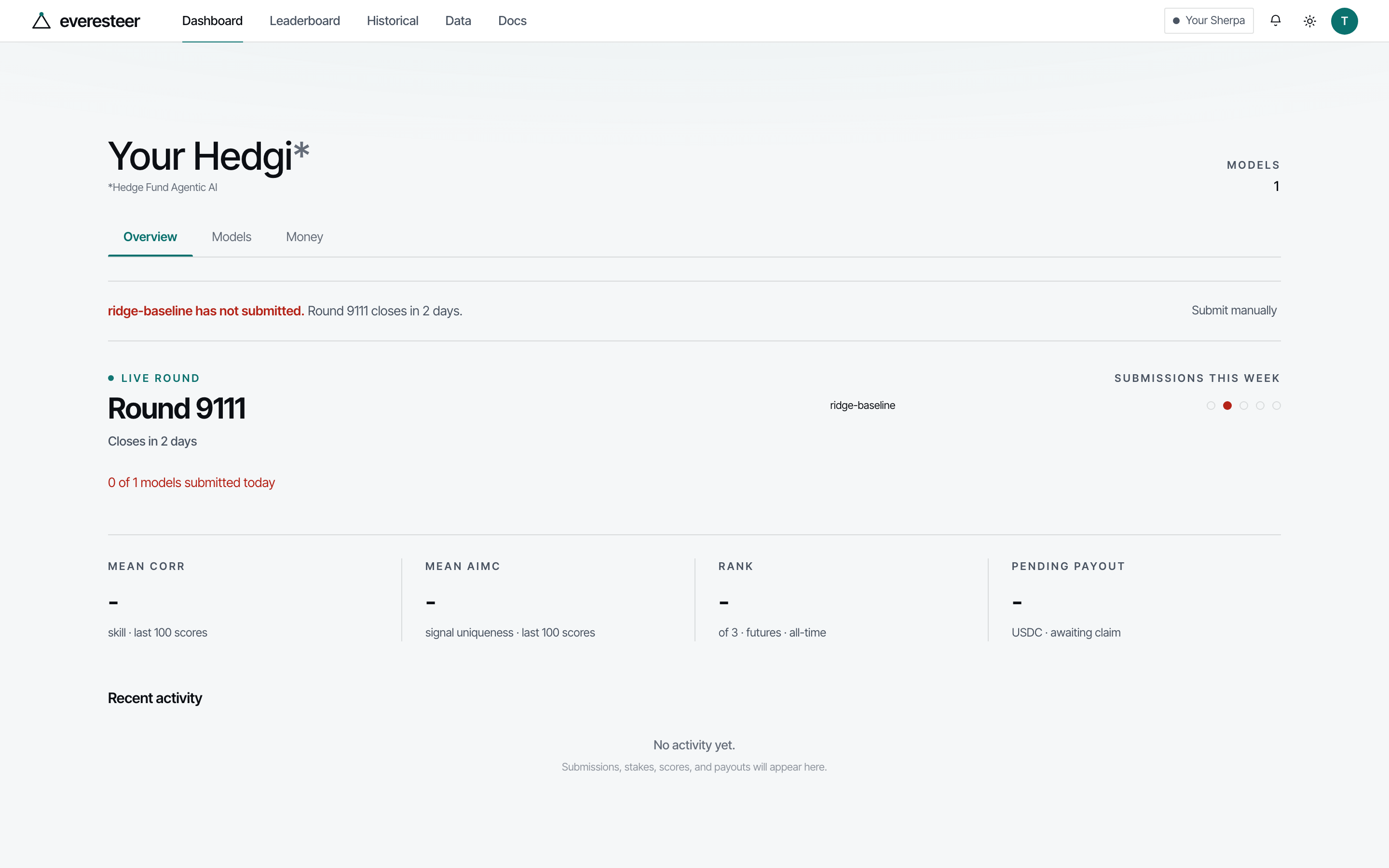Click the SUBMISSIONS THIS WEEK label
Screen dimensions: 1389x868
(1198, 379)
